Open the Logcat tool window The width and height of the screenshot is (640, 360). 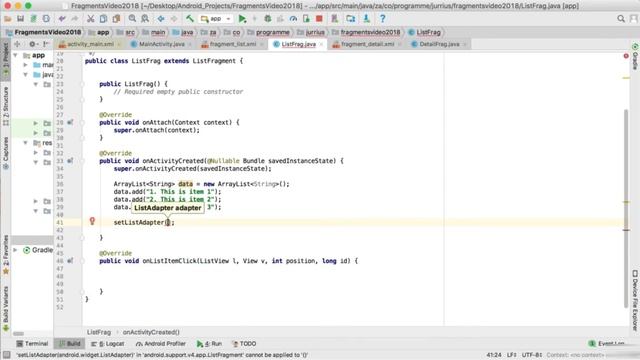coord(108,344)
